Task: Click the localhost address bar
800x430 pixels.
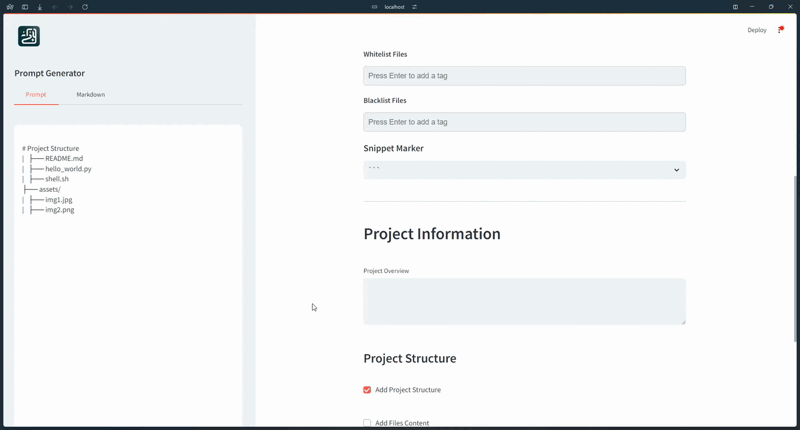Action: coord(395,7)
